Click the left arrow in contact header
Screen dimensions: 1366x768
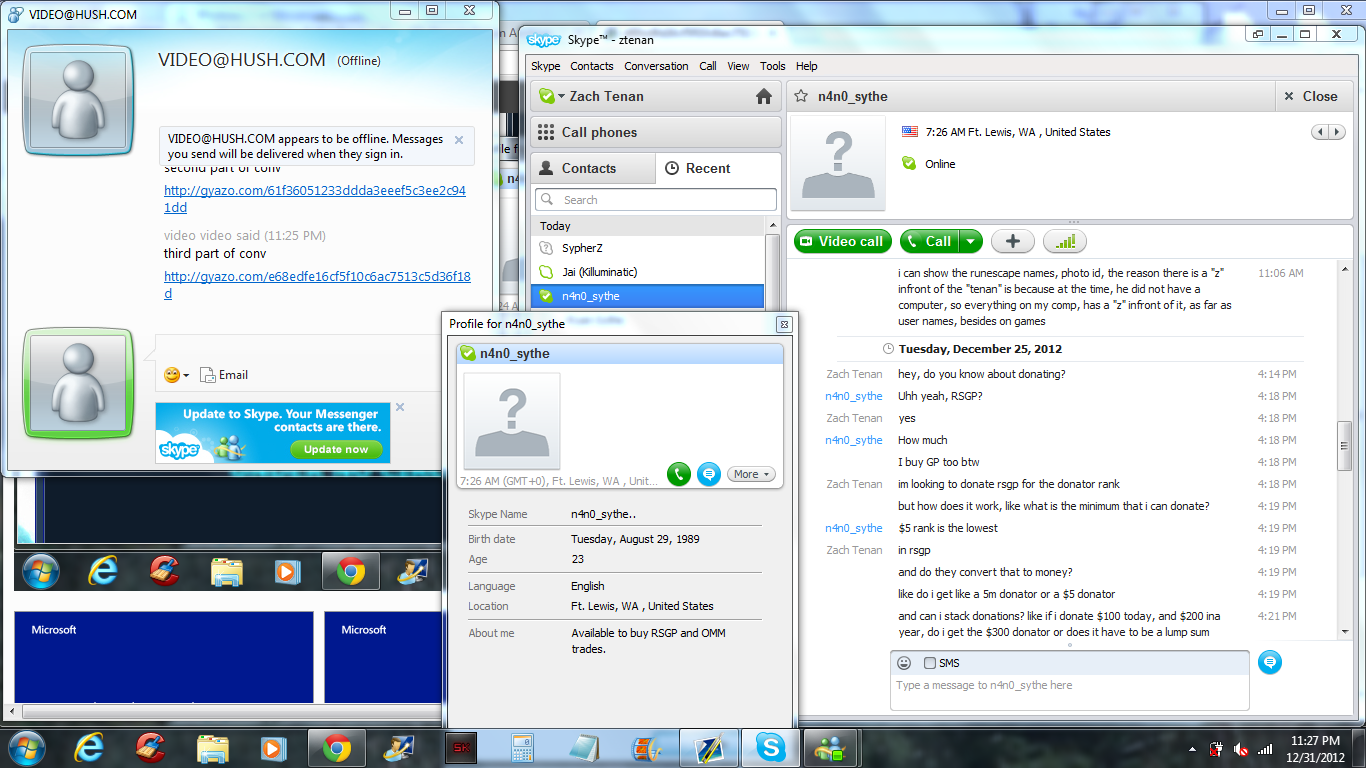tap(1321, 132)
